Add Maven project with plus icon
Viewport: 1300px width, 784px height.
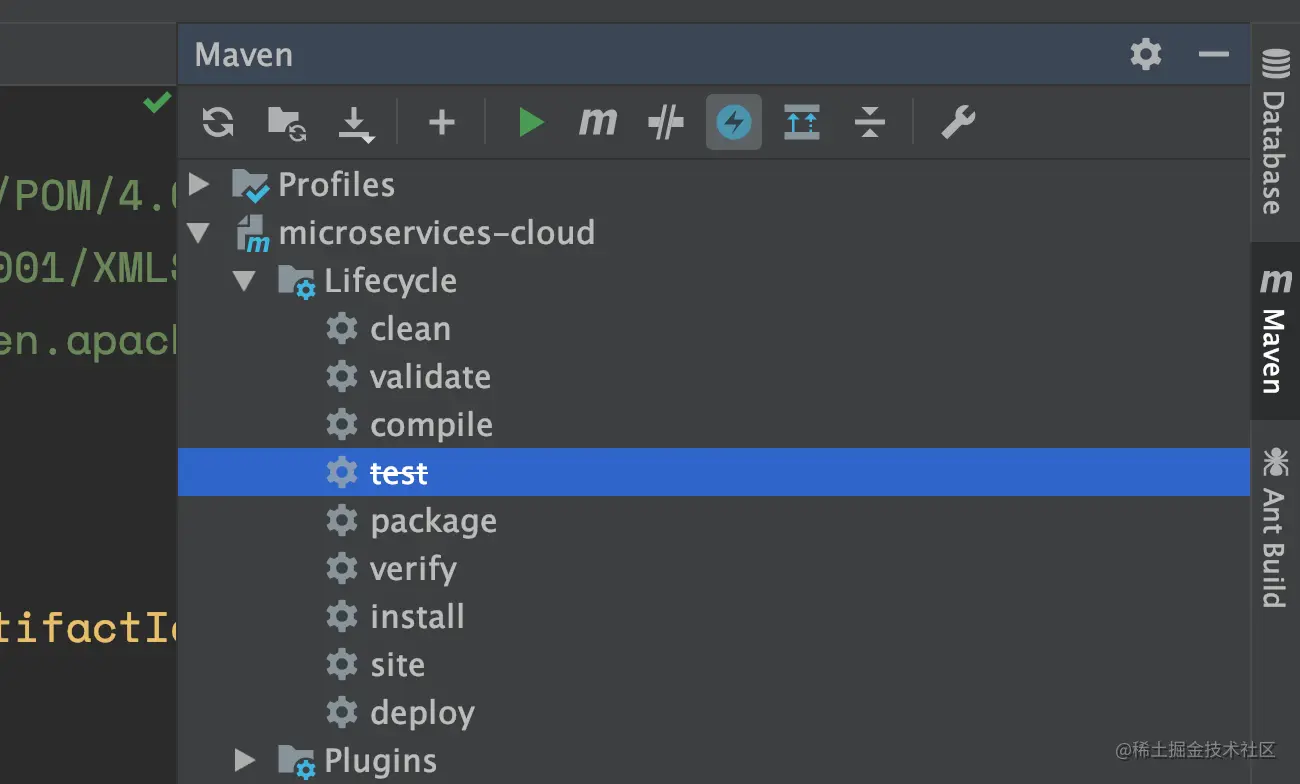441,122
